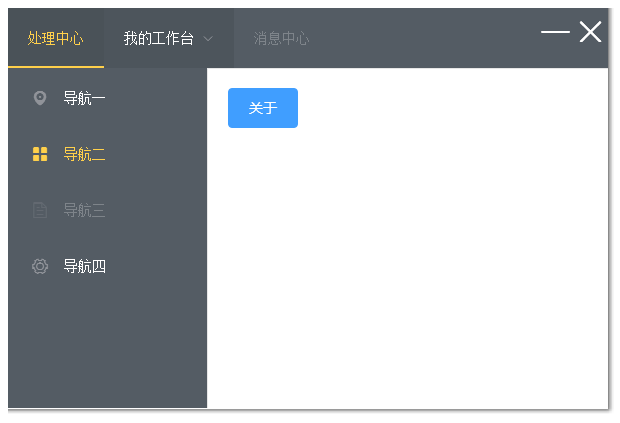The image size is (620, 423).
Task: Switch to the 处理中心 tab
Action: (x=55, y=38)
